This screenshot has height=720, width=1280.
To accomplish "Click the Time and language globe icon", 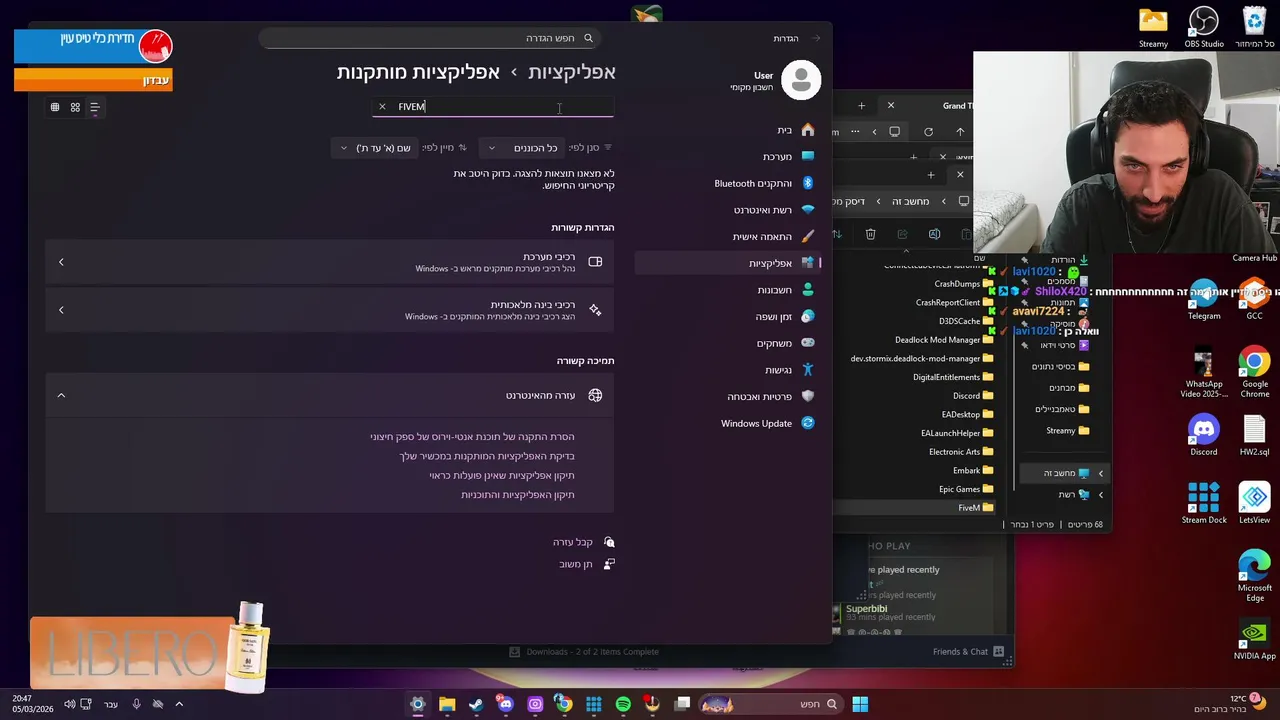I will click(x=808, y=316).
